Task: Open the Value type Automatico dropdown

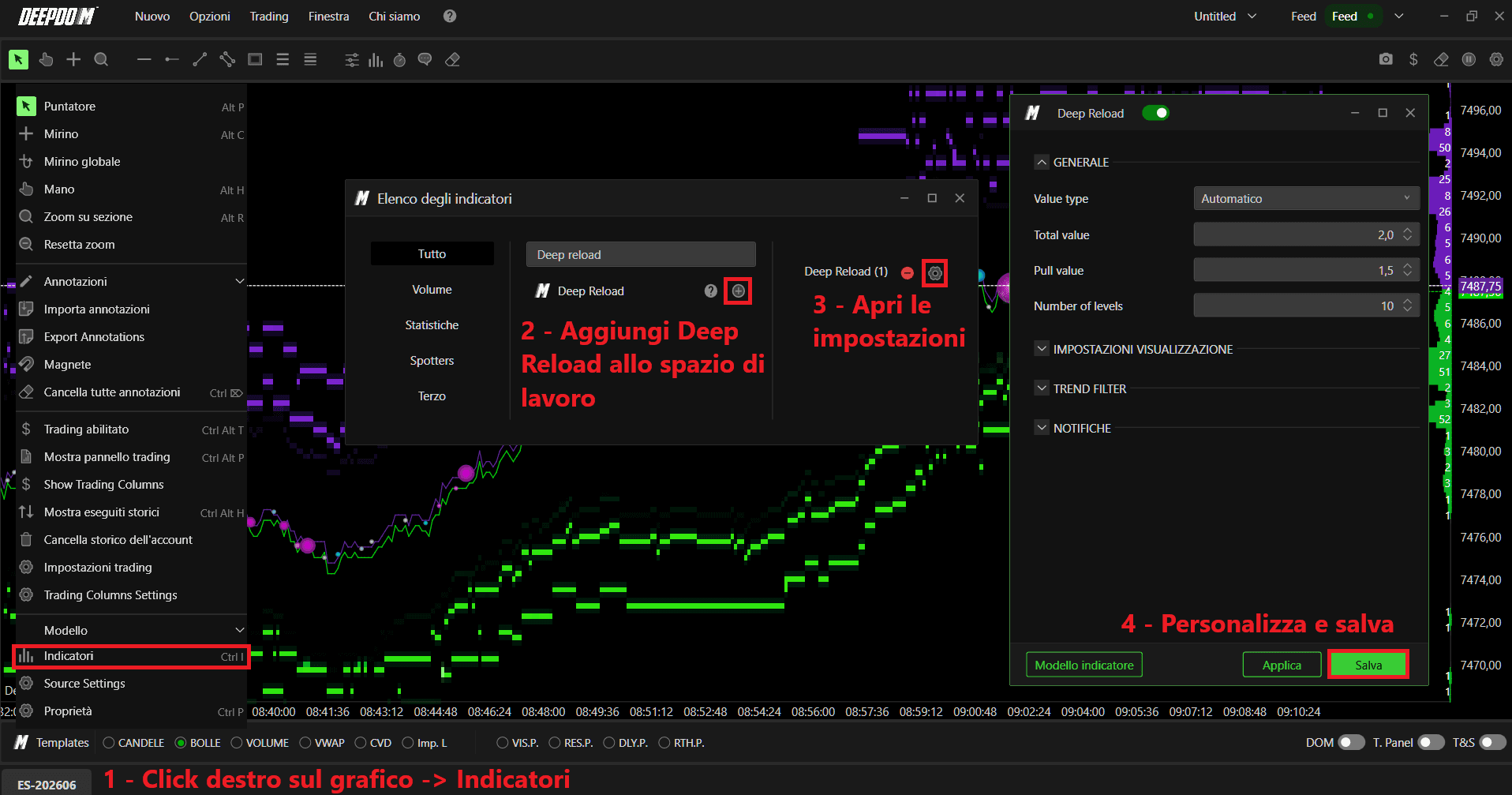Action: pos(1306,199)
